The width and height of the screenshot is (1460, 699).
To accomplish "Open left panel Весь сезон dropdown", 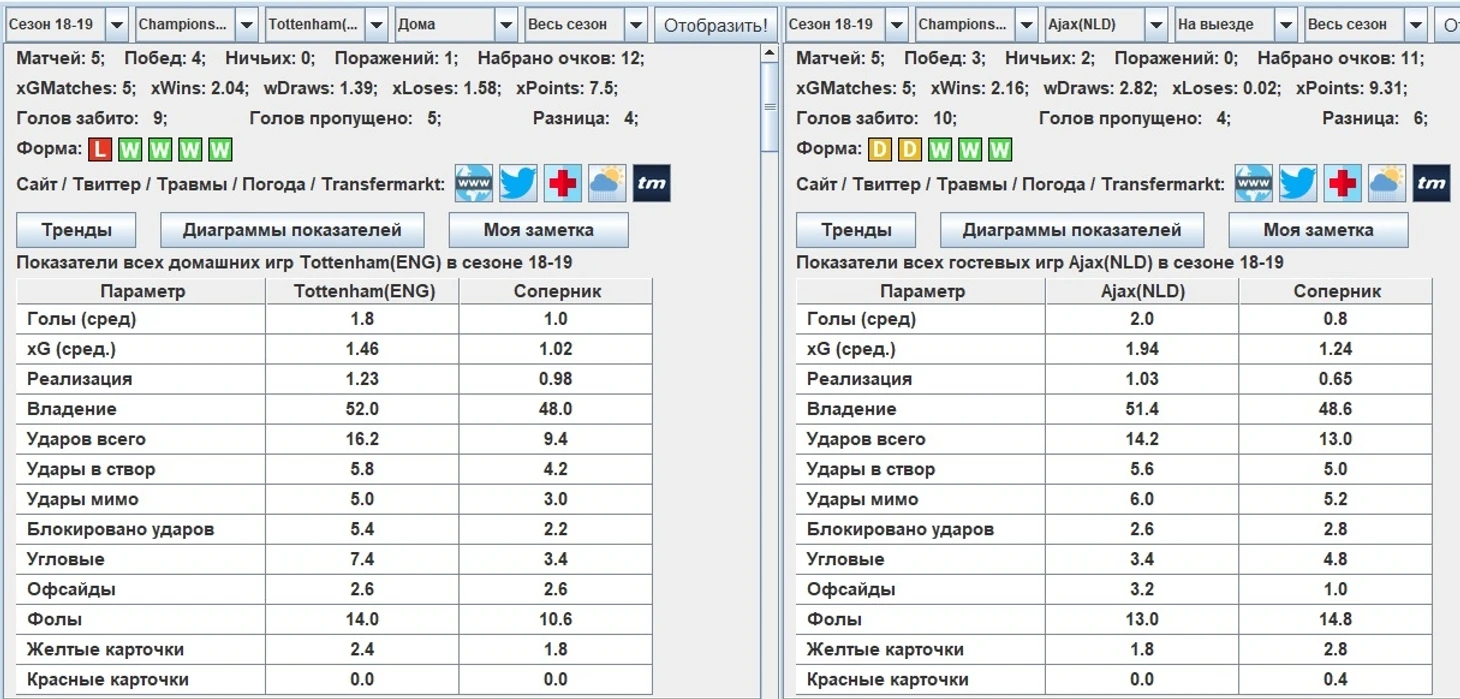I will pyautogui.click(x=586, y=24).
